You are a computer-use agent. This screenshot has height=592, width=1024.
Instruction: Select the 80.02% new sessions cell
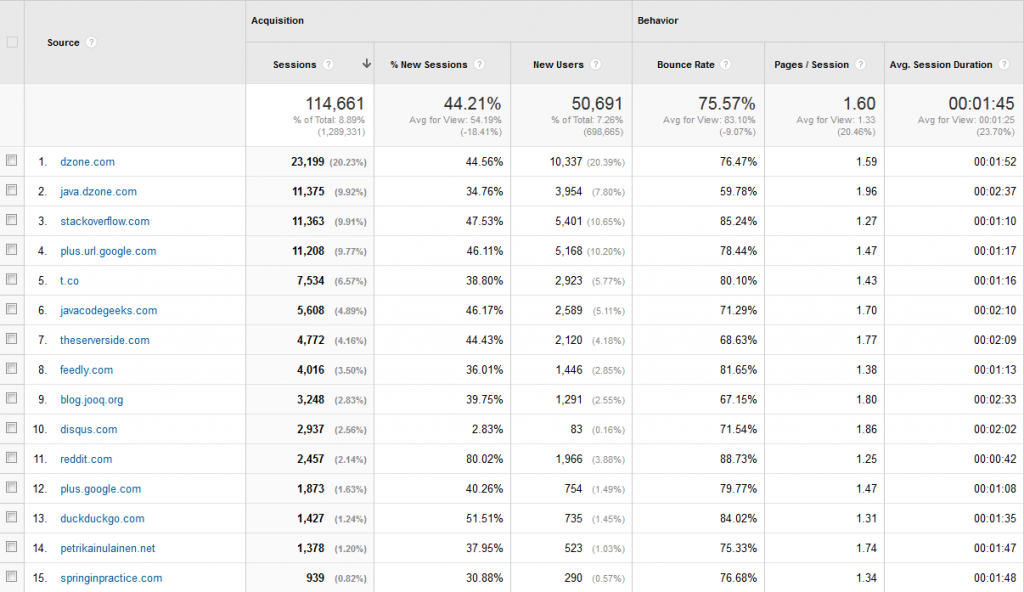pos(485,459)
